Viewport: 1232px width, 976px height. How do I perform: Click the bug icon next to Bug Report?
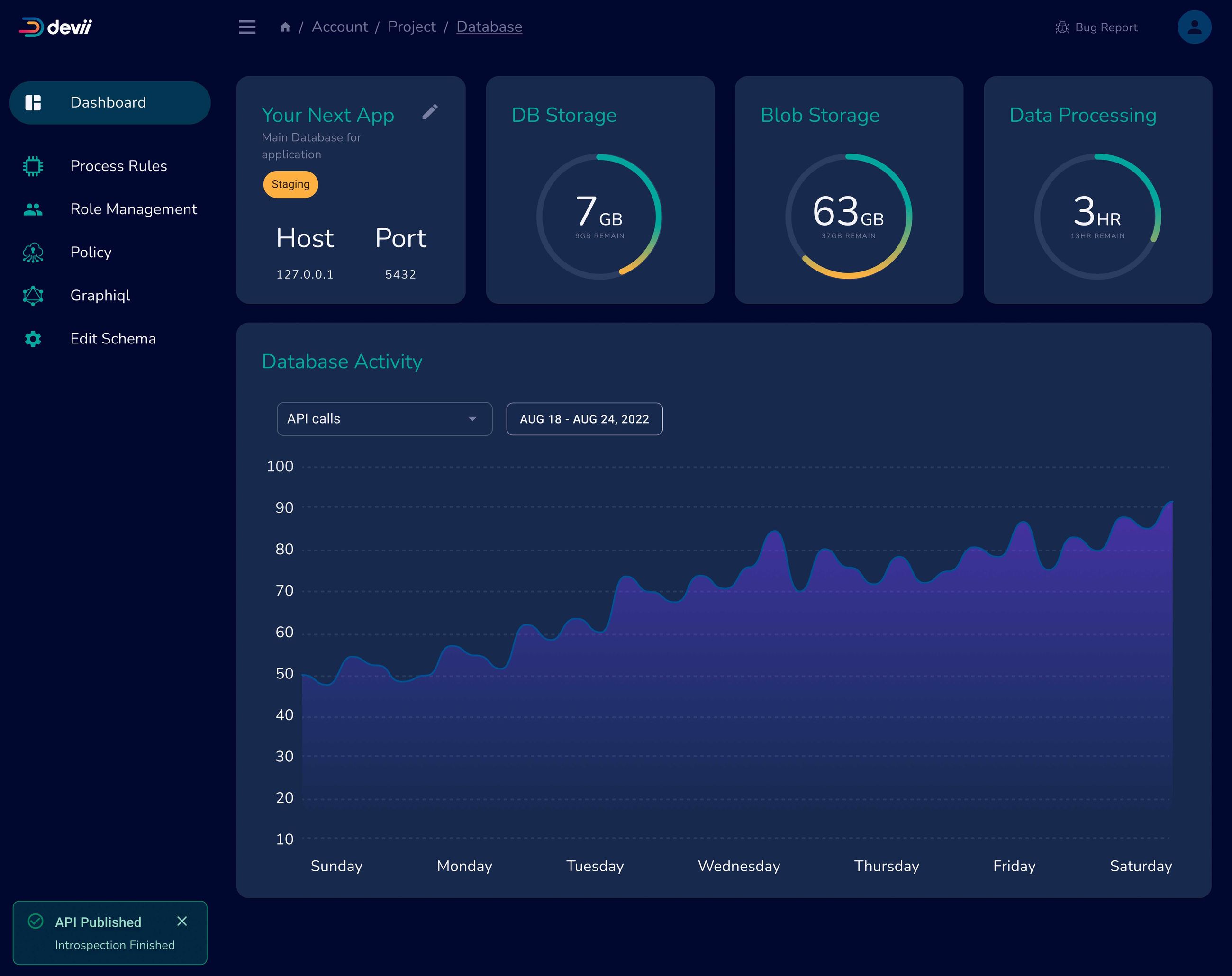click(1062, 27)
